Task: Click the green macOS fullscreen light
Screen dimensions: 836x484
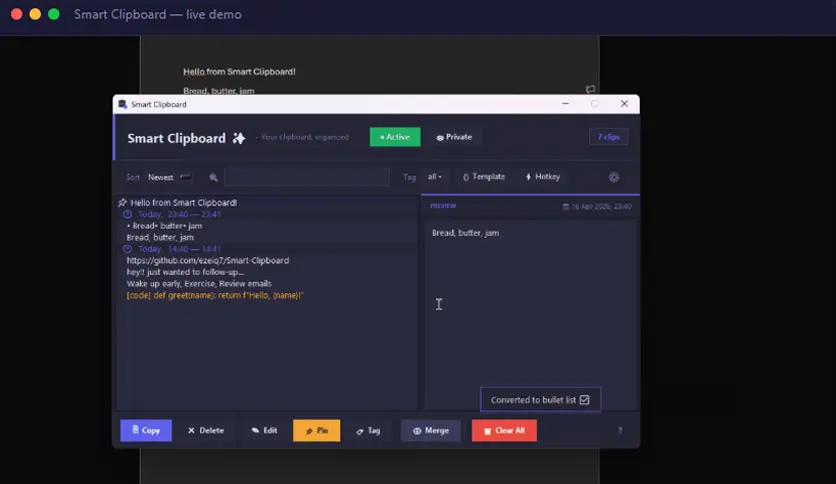Action: (x=54, y=14)
